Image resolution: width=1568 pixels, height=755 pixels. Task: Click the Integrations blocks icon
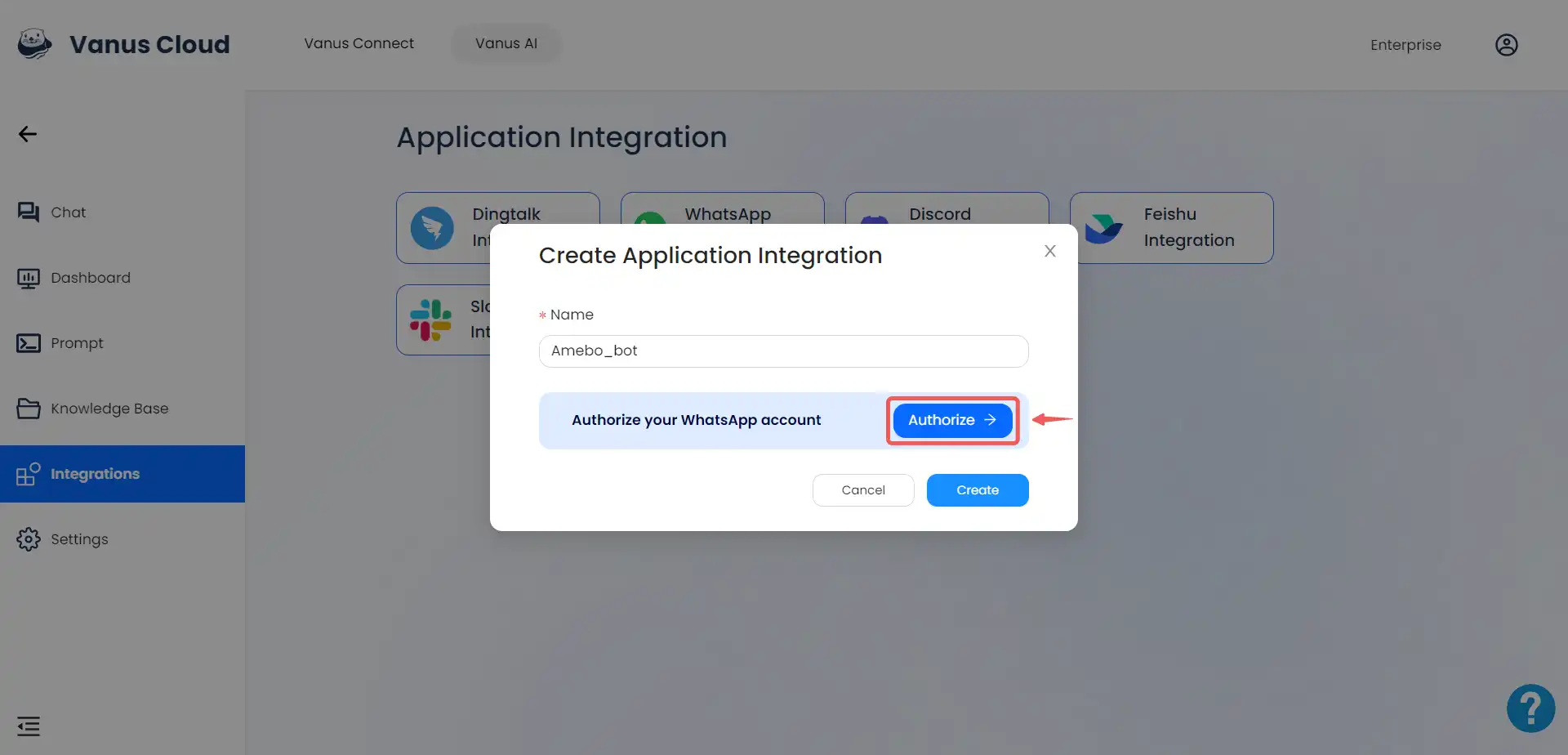pos(29,474)
